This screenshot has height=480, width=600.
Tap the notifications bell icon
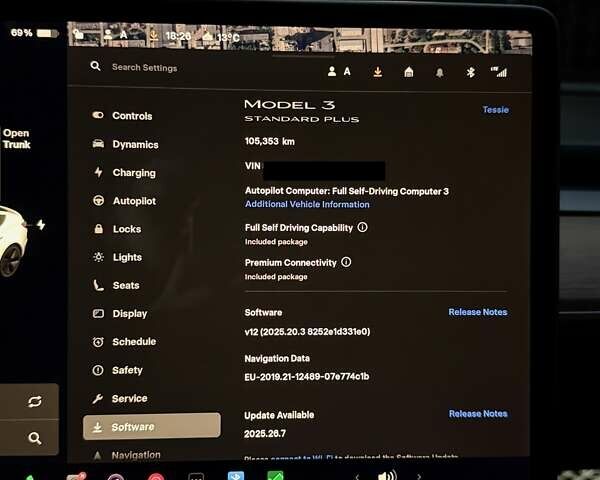click(x=439, y=72)
